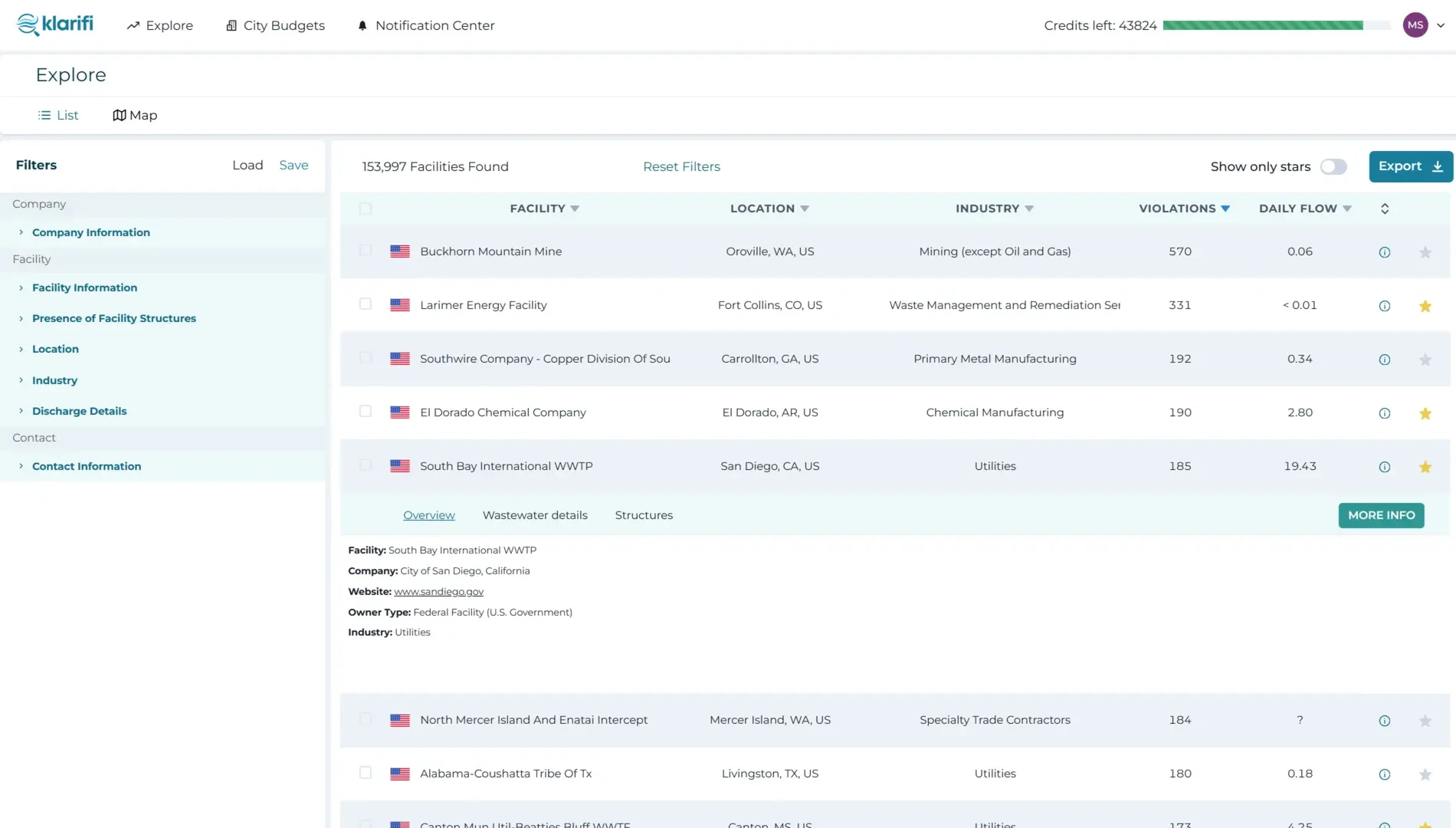
Task: Star the Alabama-Coushatta Tribe Of Tx facility
Action: 1425,774
